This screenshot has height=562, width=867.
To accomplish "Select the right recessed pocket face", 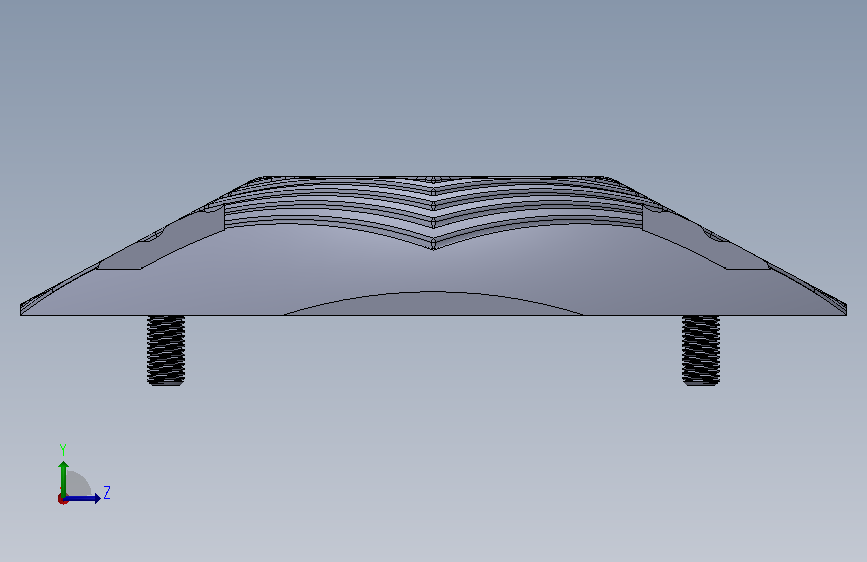I will pyautogui.click(x=702, y=241).
